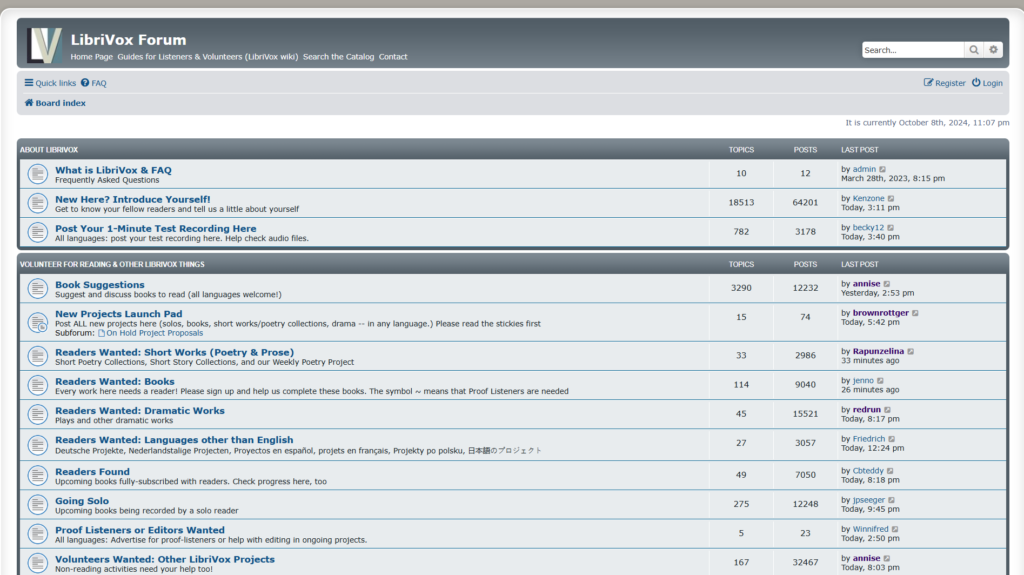1024x575 pixels.
Task: View latest post icon next to becky12
Action: pos(891,228)
